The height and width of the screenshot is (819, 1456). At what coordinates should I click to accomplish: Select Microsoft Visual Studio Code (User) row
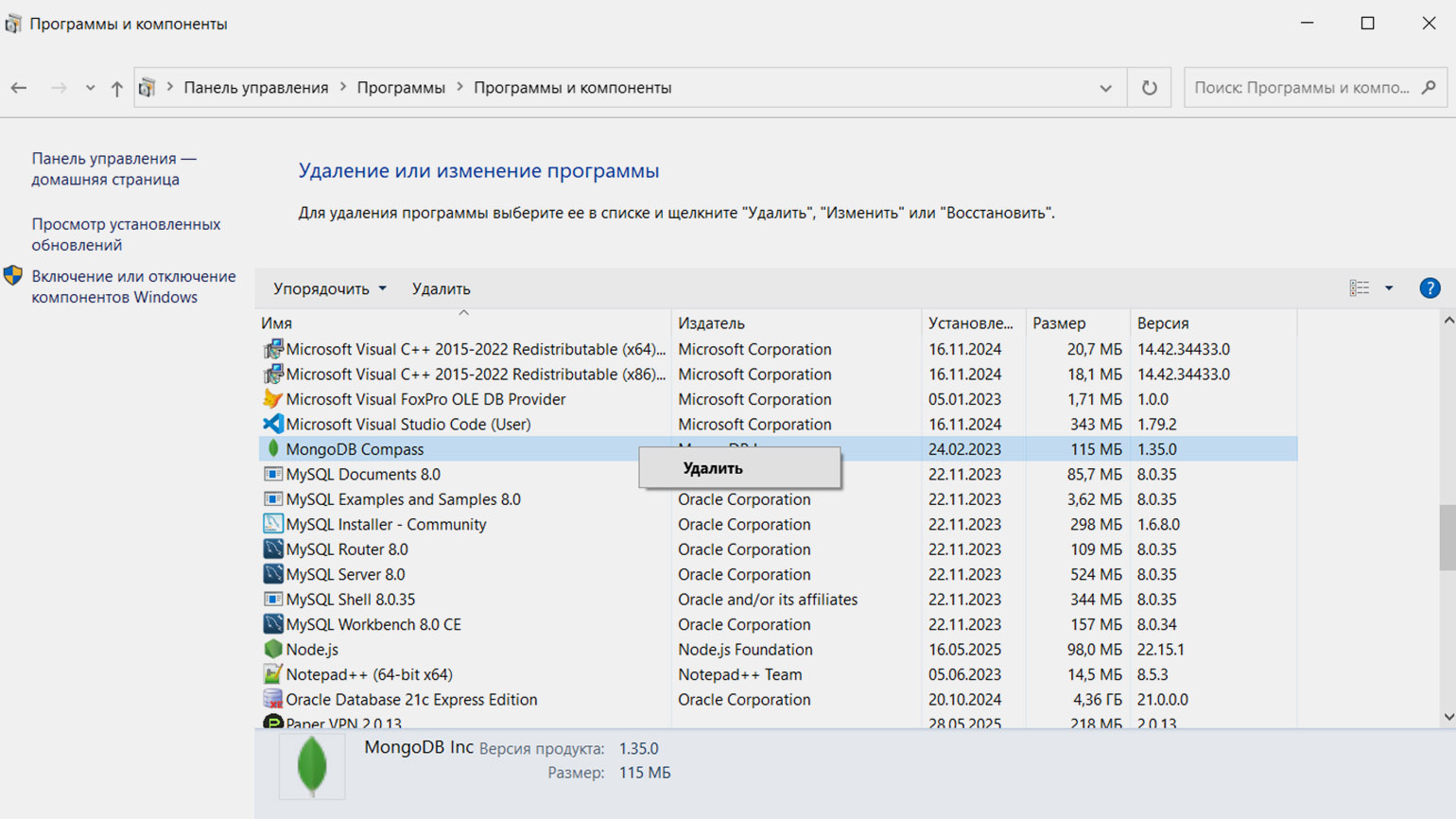pyautogui.click(x=777, y=424)
